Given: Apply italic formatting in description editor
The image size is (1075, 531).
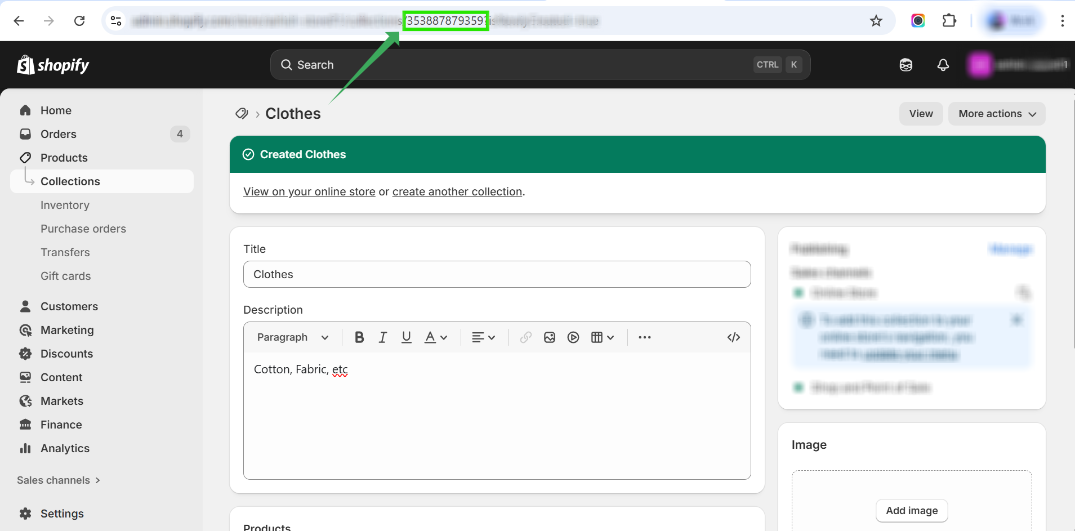Looking at the screenshot, I should click(x=383, y=337).
